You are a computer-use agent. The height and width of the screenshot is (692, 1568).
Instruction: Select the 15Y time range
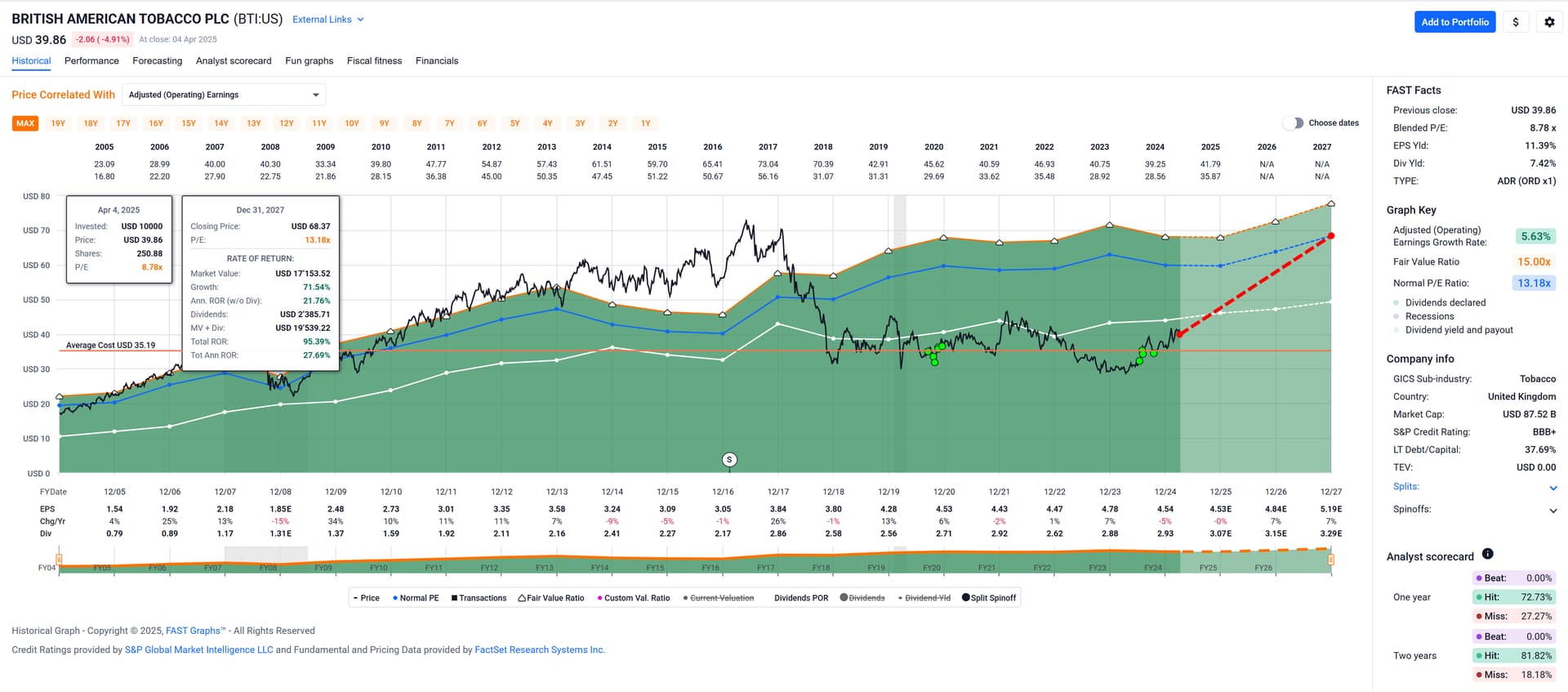point(189,123)
